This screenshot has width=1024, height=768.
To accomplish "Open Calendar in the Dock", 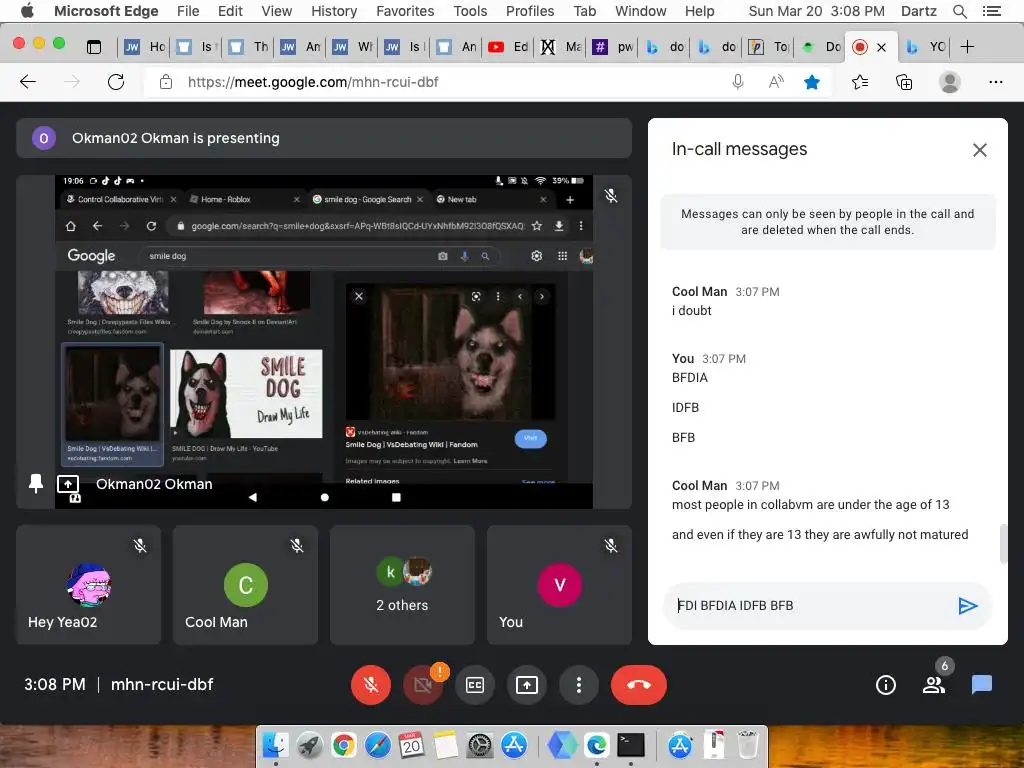I will (x=411, y=745).
